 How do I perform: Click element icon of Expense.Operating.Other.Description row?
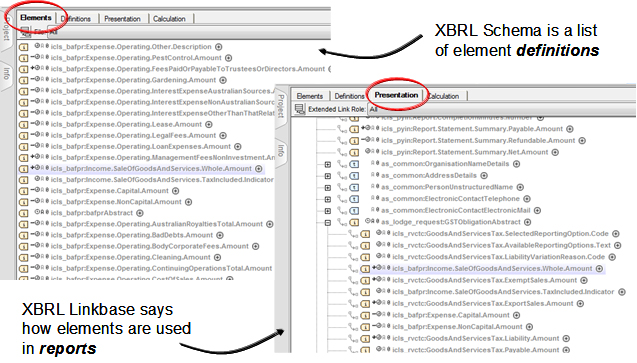point(24,47)
